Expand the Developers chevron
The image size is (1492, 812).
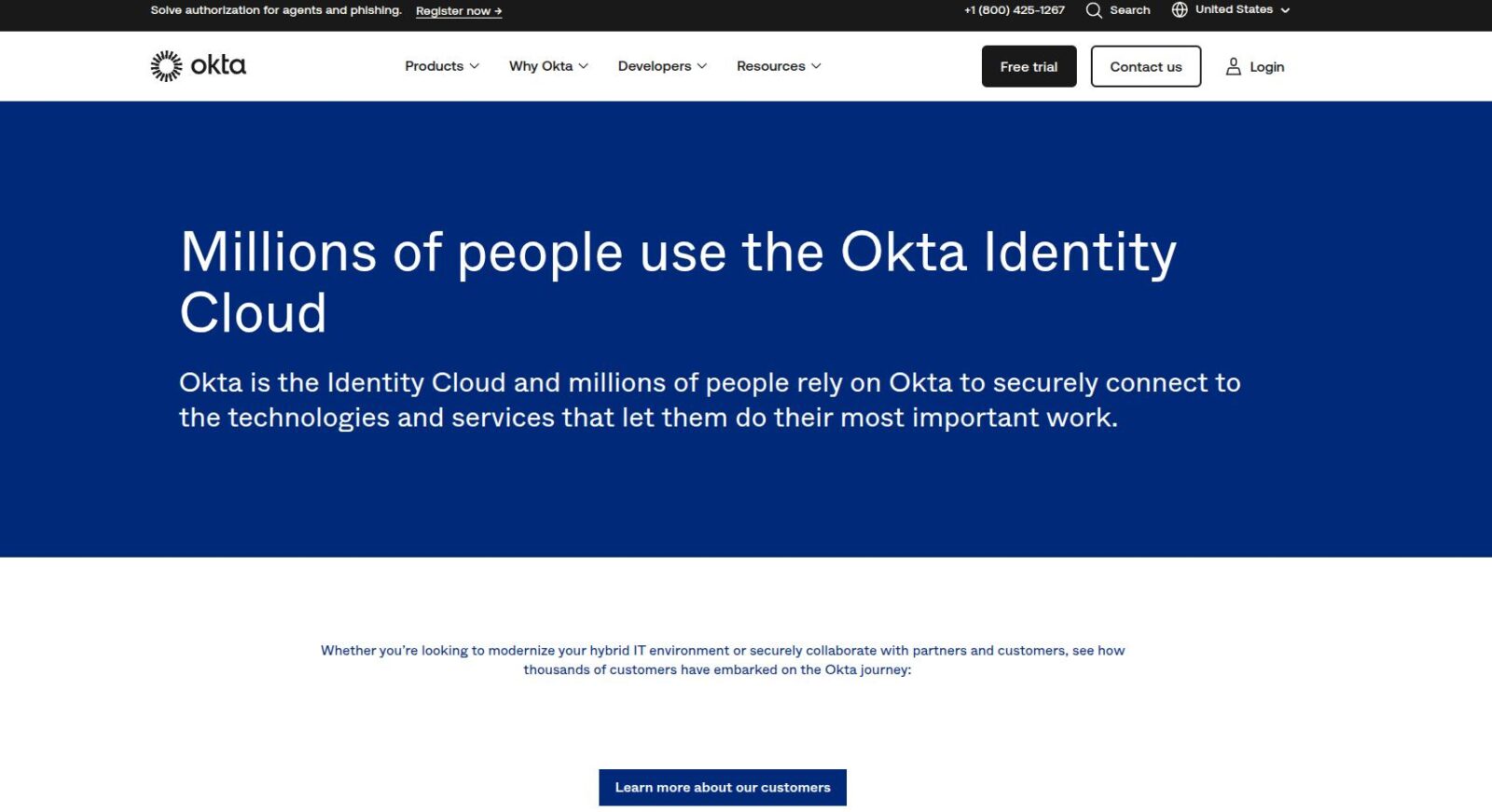(702, 66)
